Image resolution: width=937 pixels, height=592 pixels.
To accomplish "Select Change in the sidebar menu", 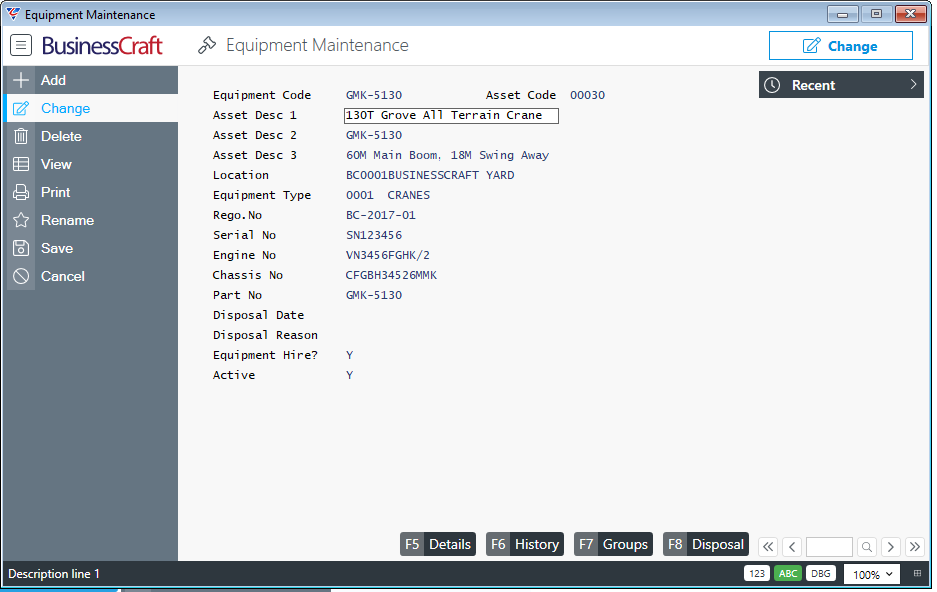I will tap(65, 108).
